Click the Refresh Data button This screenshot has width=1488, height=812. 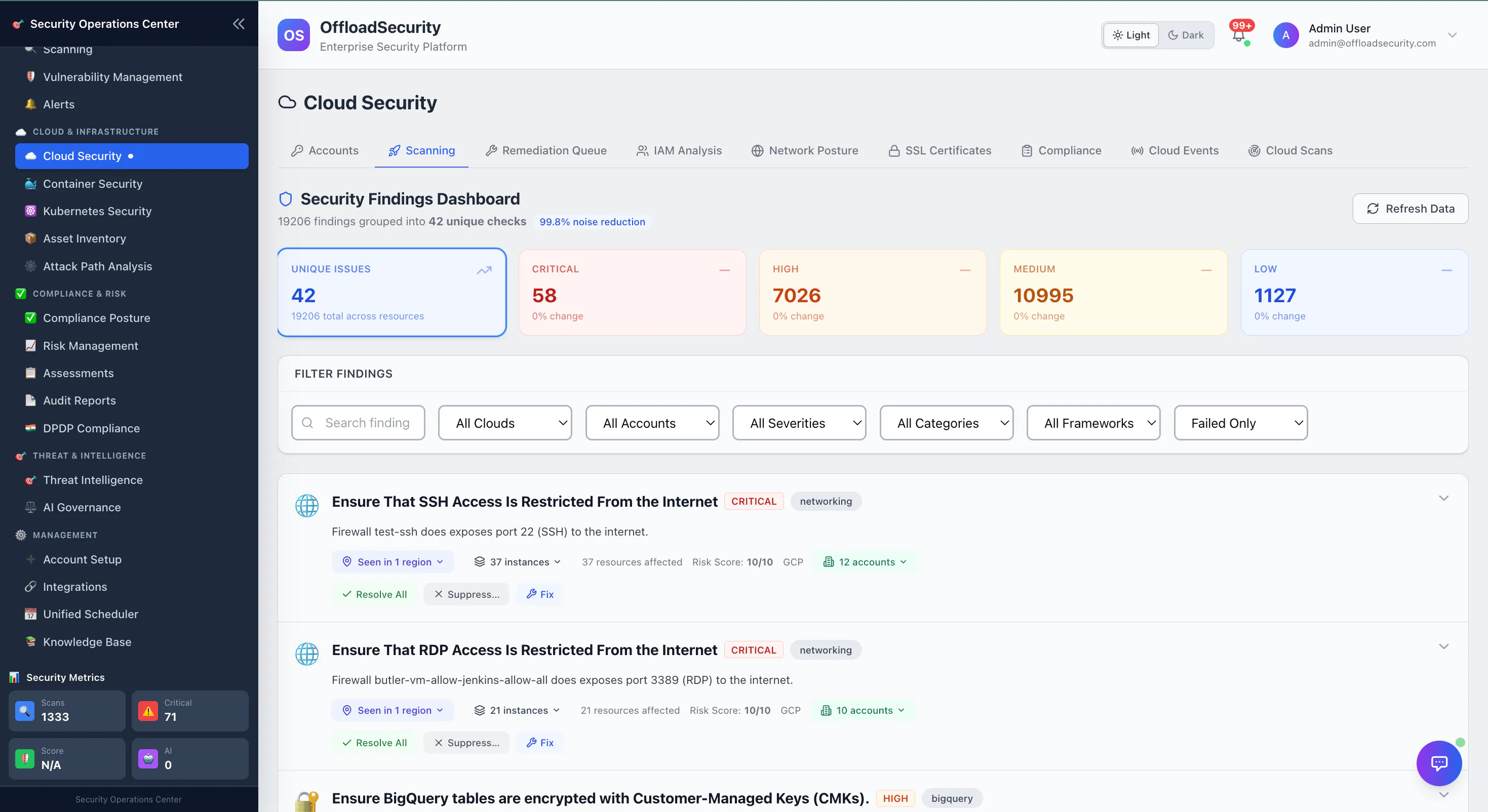[1410, 209]
